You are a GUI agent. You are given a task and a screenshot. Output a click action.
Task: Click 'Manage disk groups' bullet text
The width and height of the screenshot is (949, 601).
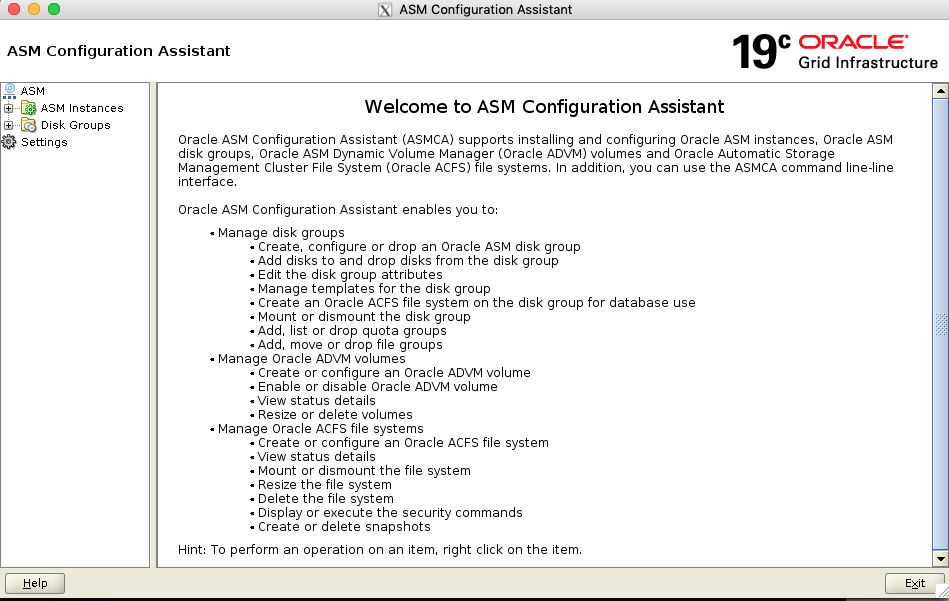[281, 232]
